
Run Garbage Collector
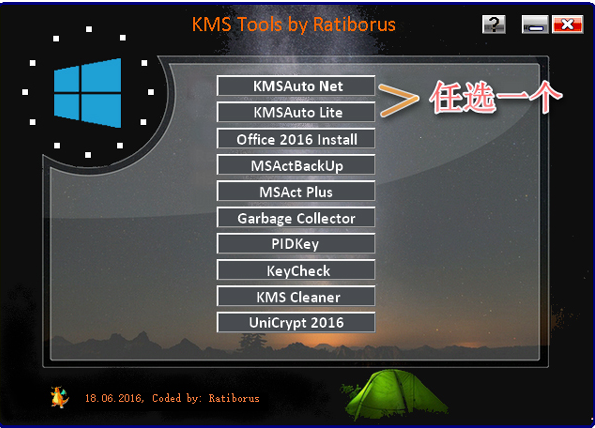click(296, 217)
